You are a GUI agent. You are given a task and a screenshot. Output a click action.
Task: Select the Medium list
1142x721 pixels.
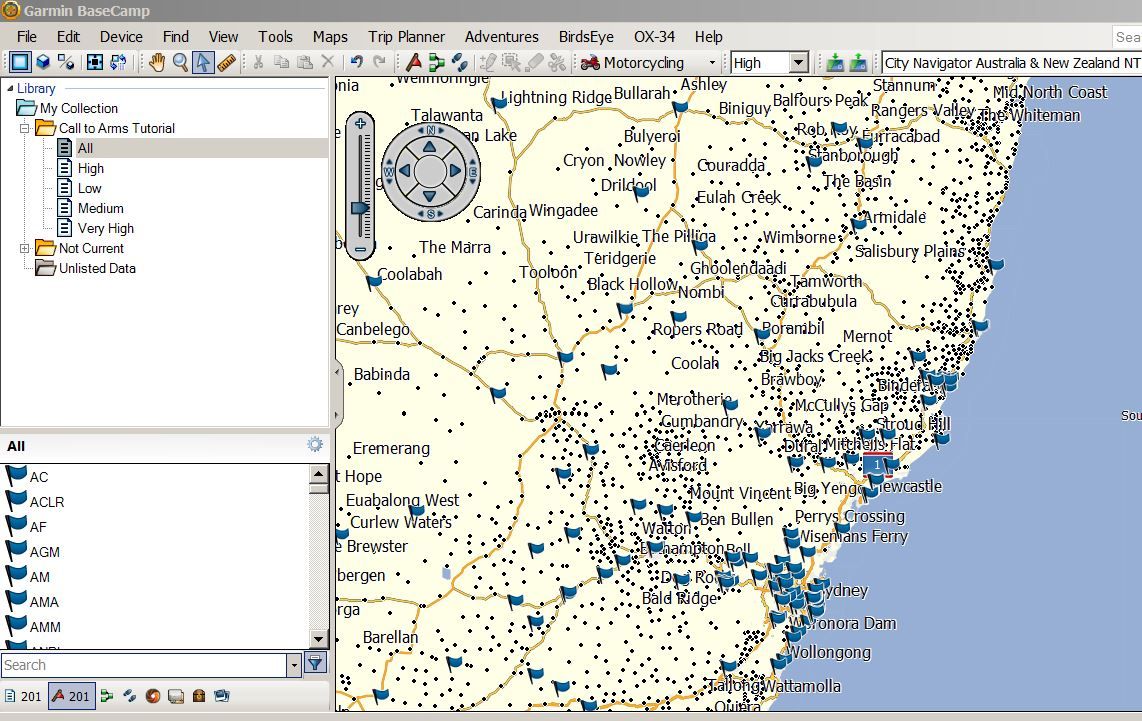click(101, 208)
